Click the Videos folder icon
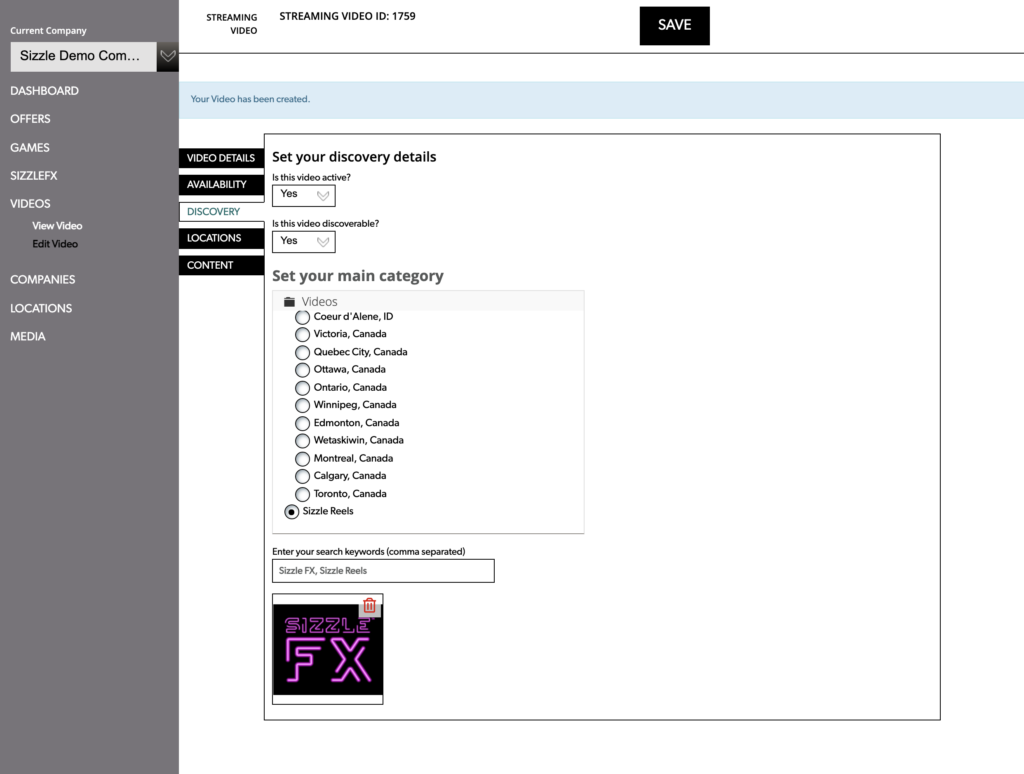The width and height of the screenshot is (1024, 774). coord(289,302)
